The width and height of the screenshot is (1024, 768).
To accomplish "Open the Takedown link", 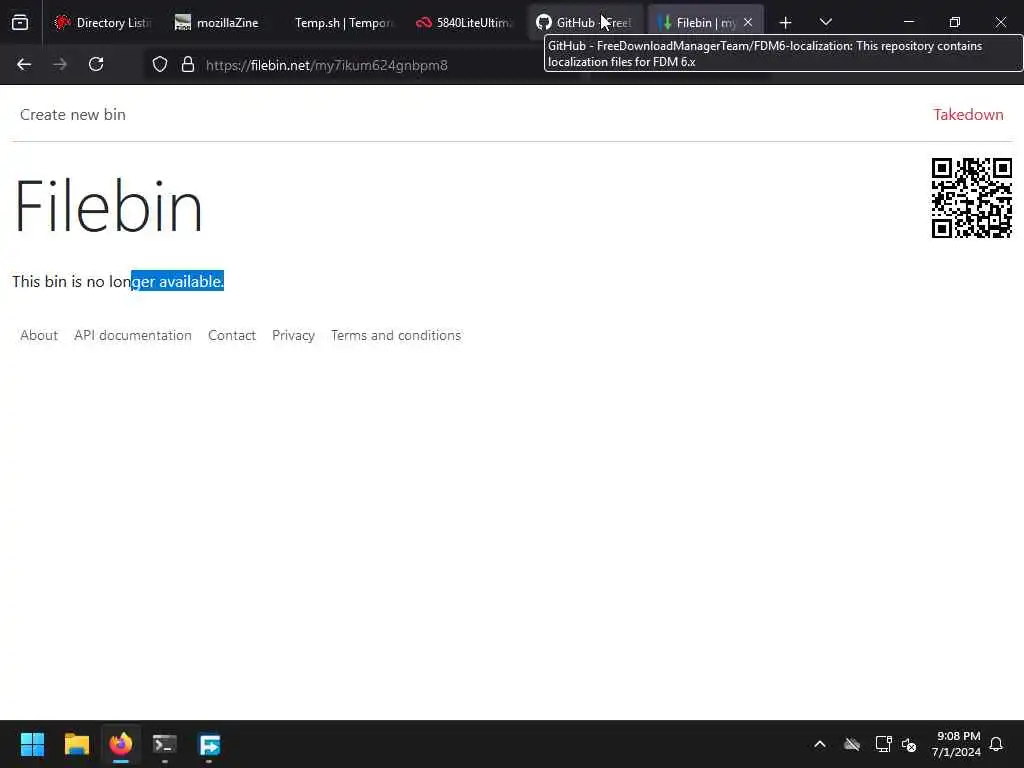I will pyautogui.click(x=968, y=114).
